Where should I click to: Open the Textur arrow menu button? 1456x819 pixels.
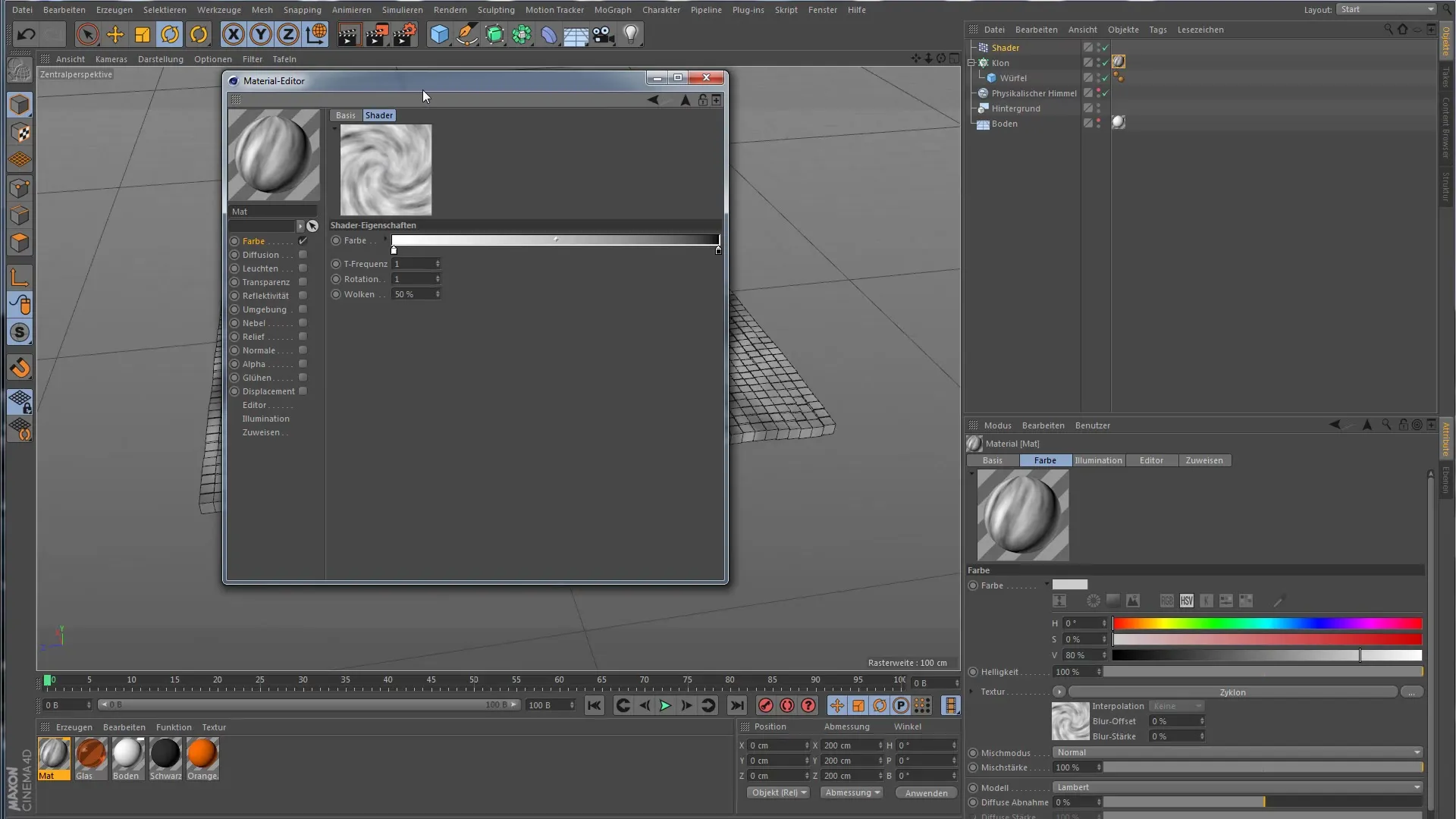click(1059, 692)
